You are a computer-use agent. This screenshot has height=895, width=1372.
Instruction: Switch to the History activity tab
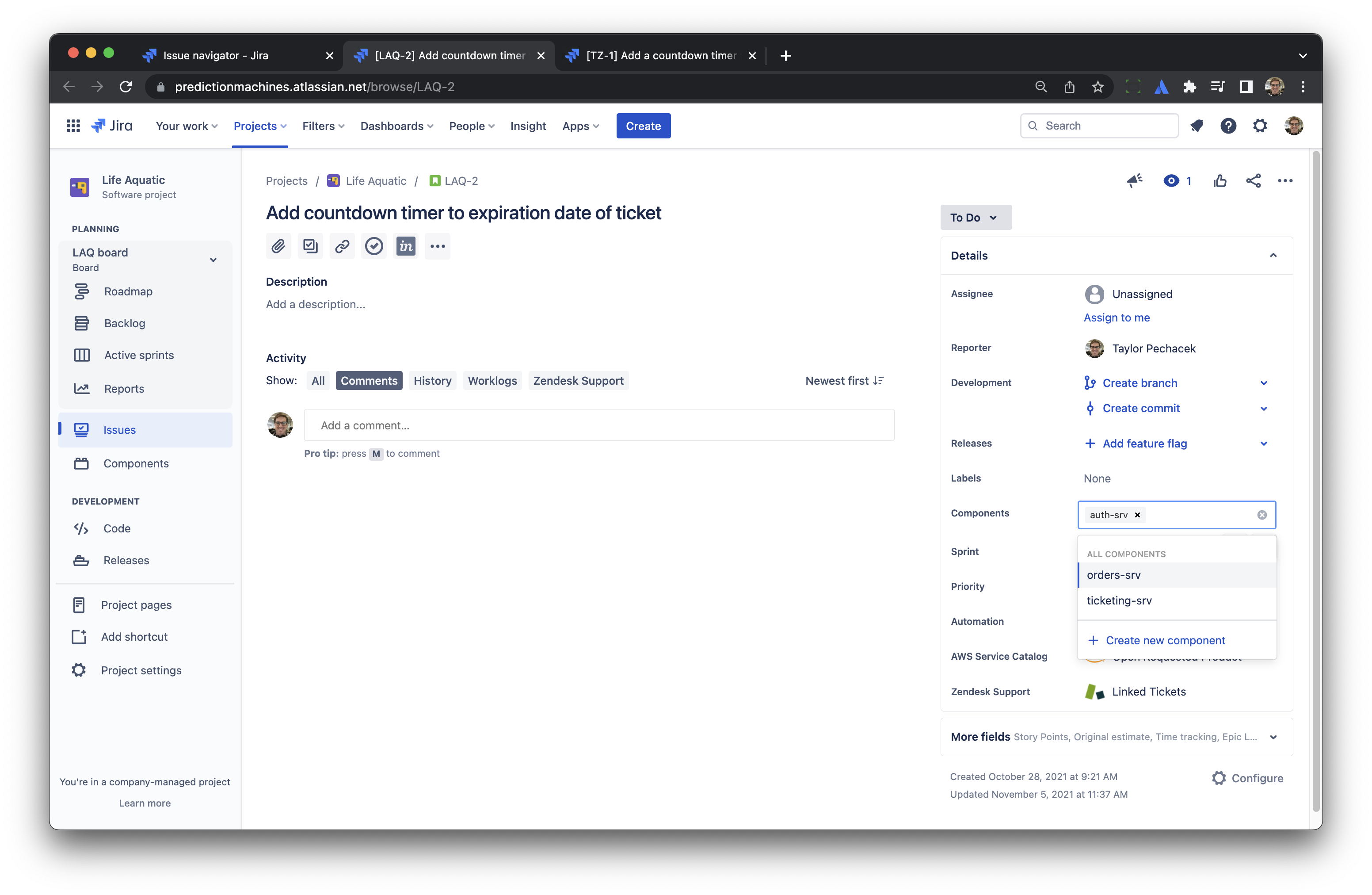click(x=432, y=381)
